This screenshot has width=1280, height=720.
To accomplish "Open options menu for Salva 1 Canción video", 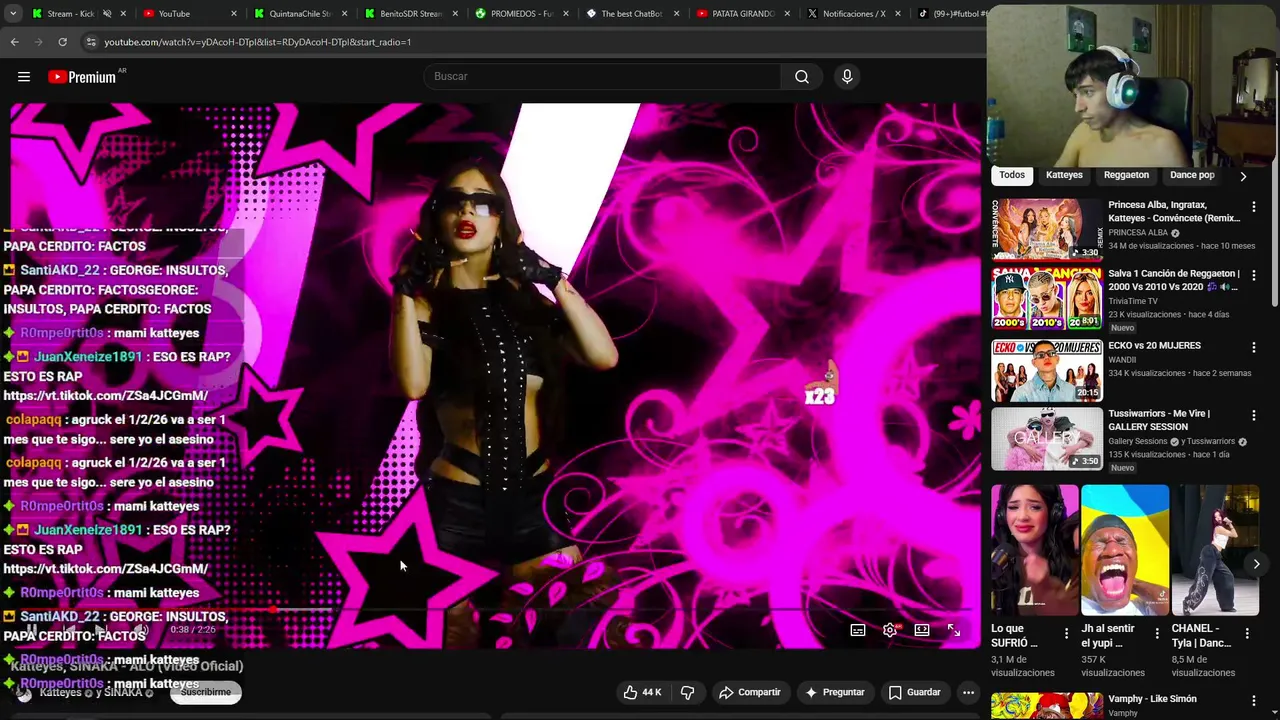I will [x=1253, y=276].
